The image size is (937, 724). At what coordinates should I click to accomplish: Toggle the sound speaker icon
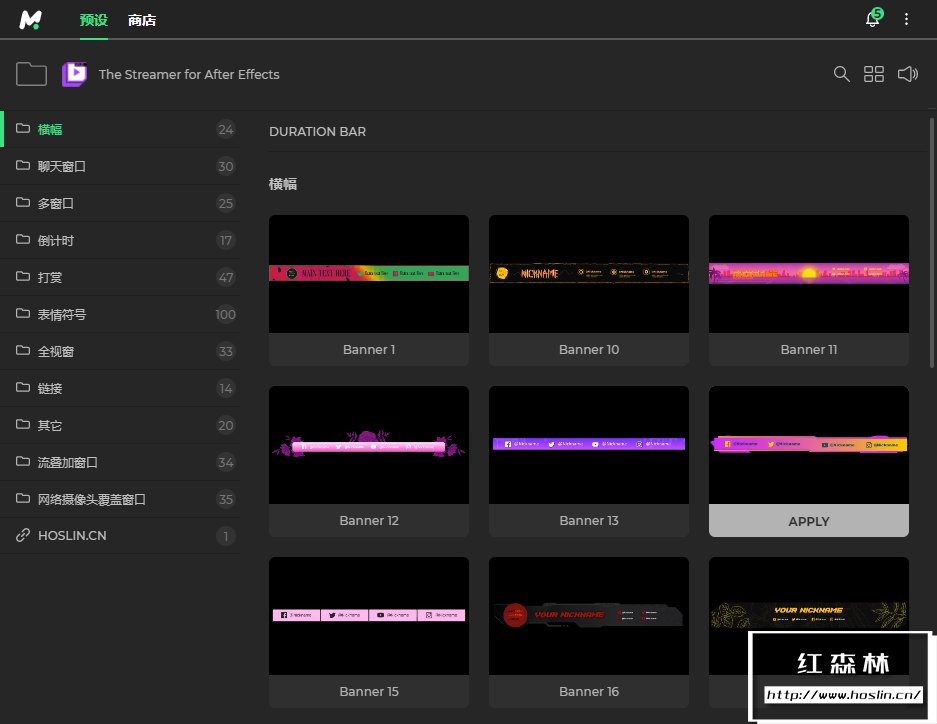(907, 74)
